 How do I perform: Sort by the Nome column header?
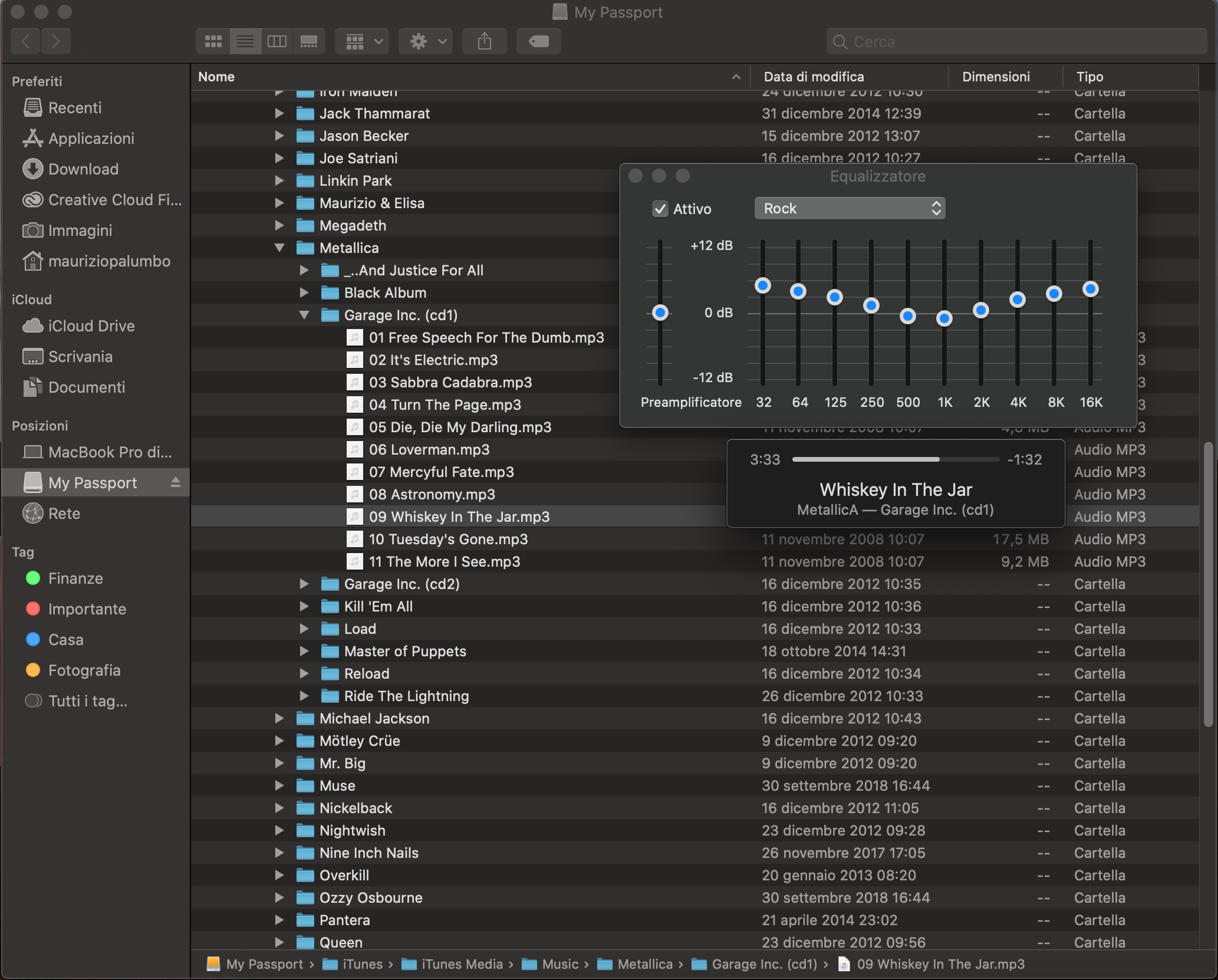(x=470, y=77)
